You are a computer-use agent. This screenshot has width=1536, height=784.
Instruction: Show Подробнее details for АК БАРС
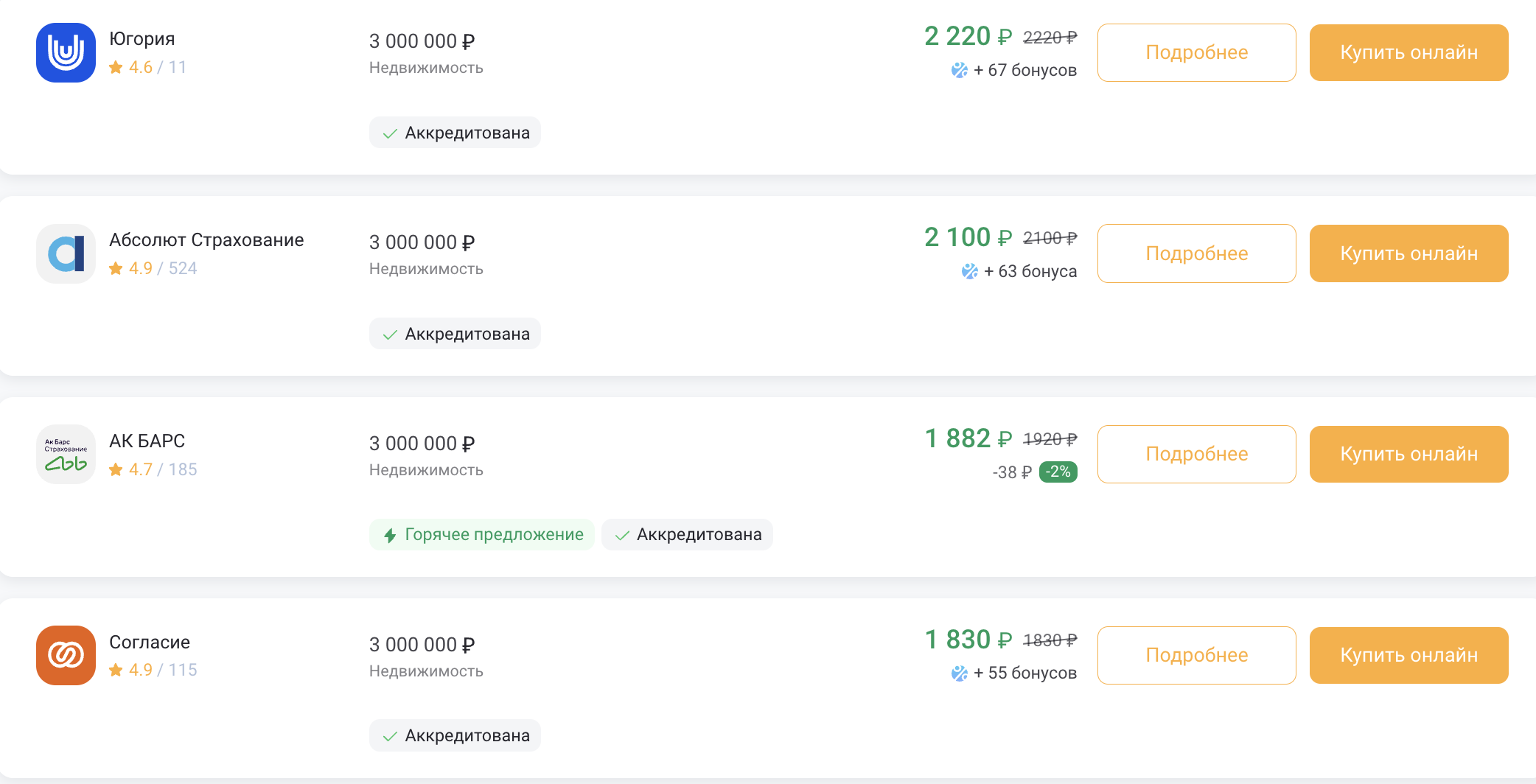tap(1196, 454)
